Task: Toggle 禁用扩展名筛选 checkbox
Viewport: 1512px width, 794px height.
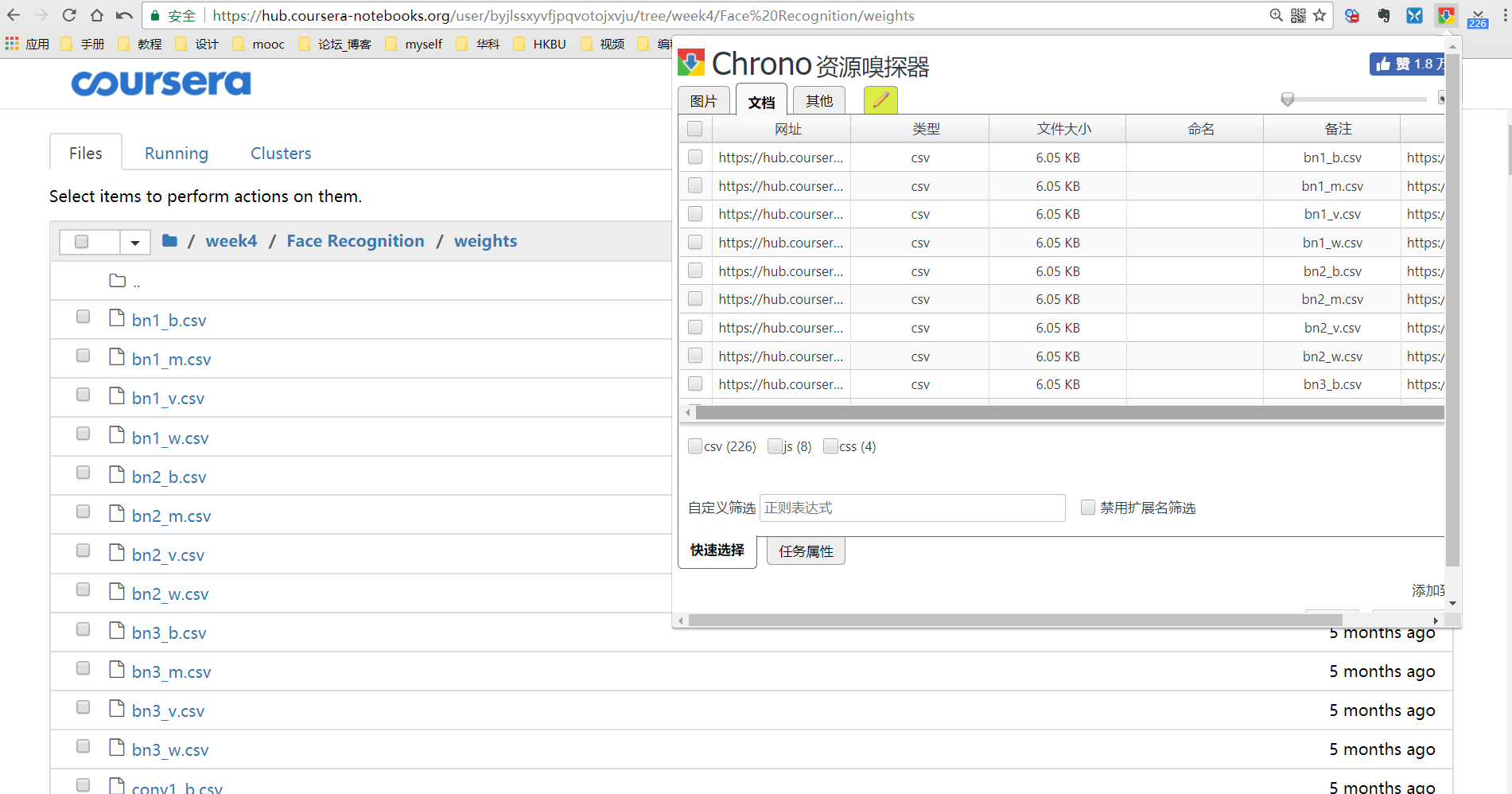Action: click(1088, 508)
